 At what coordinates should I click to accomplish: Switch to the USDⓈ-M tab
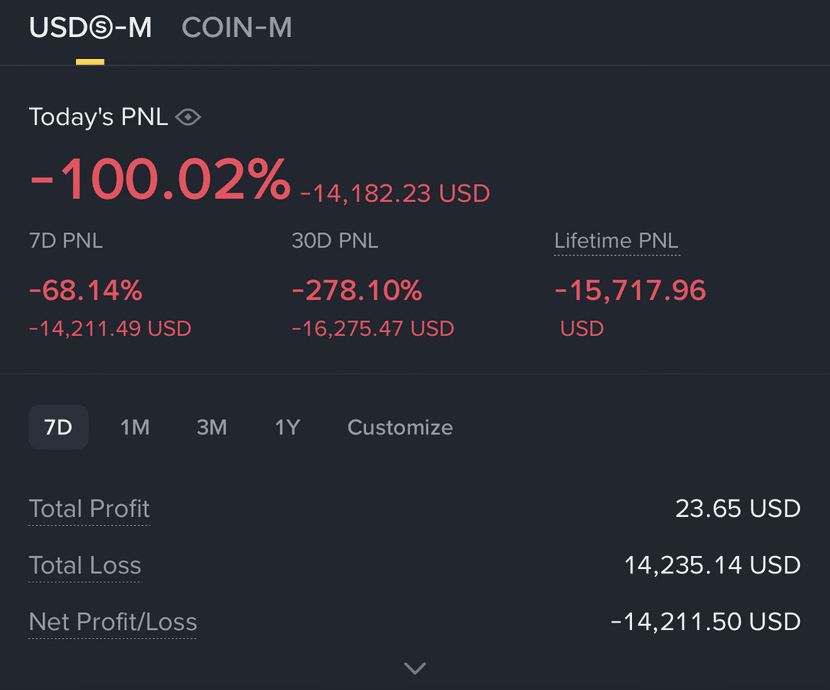coord(90,28)
